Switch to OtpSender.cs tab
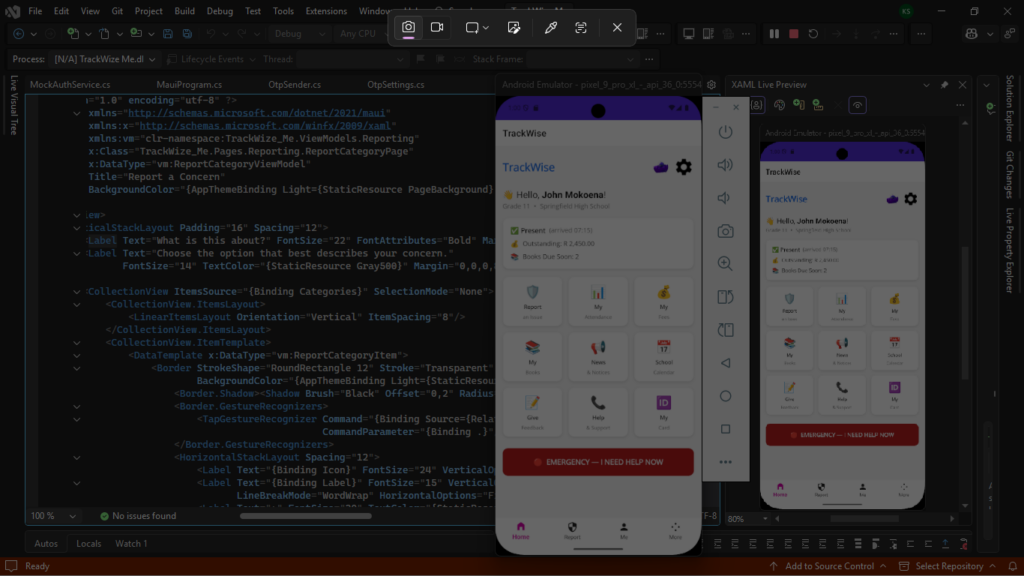The image size is (1024, 576). [x=295, y=84]
